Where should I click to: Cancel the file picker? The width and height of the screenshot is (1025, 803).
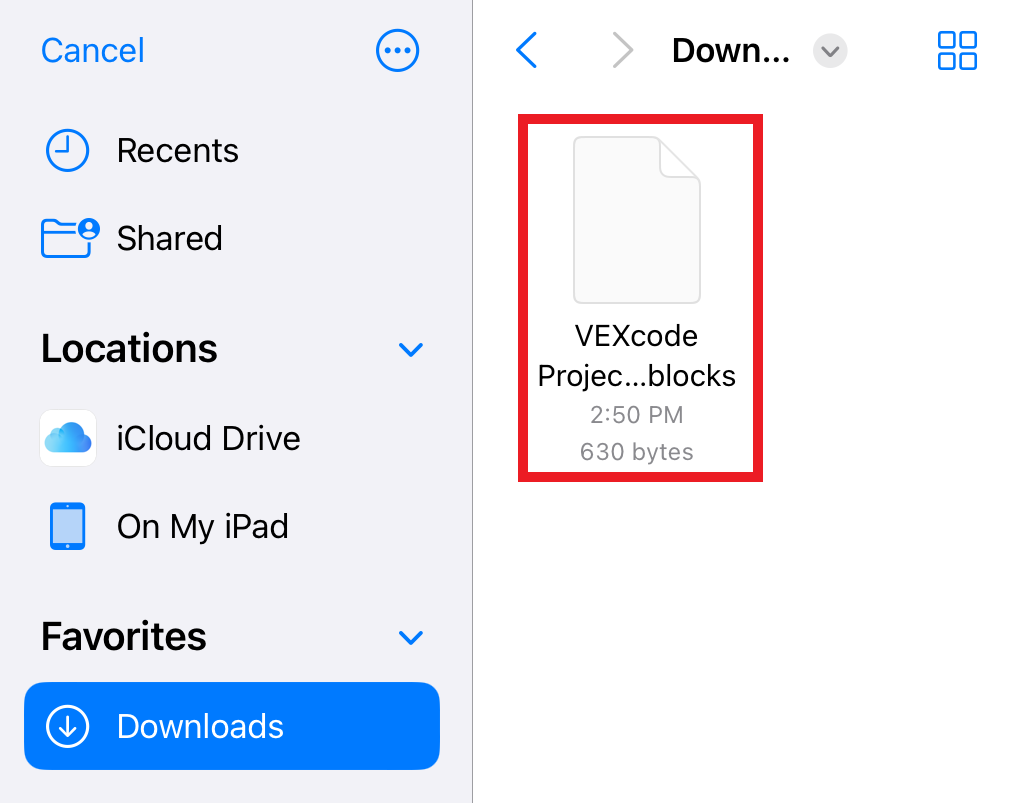coord(92,50)
